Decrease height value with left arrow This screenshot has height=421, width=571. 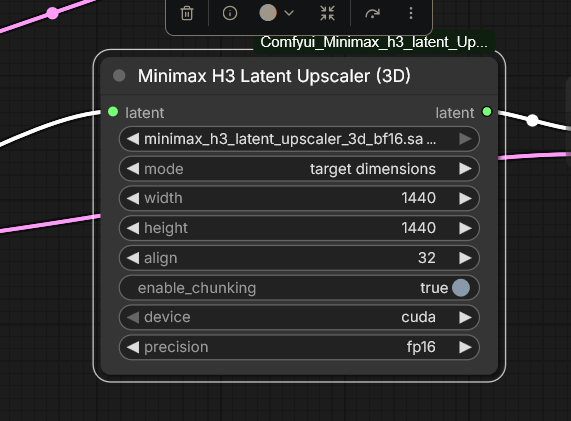[133, 228]
